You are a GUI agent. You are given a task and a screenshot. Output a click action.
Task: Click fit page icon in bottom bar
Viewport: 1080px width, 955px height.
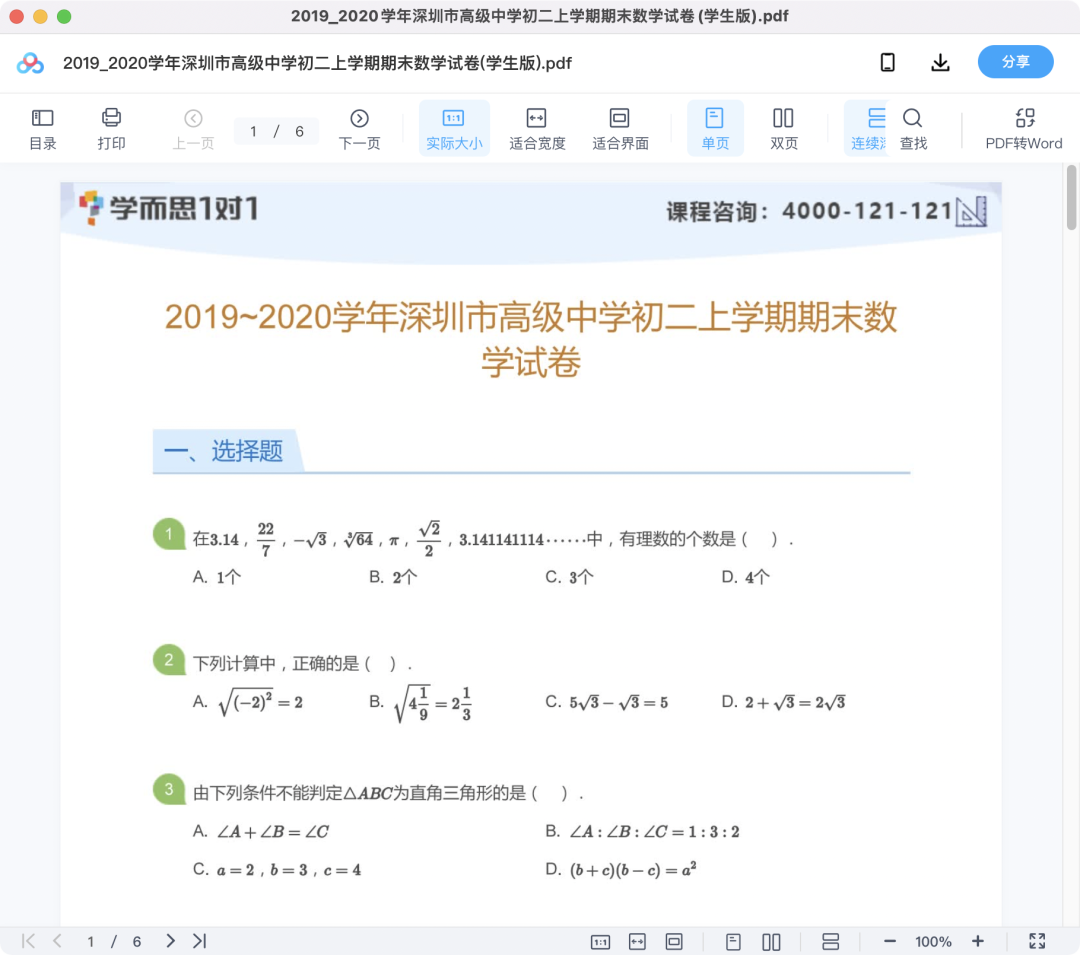[674, 941]
